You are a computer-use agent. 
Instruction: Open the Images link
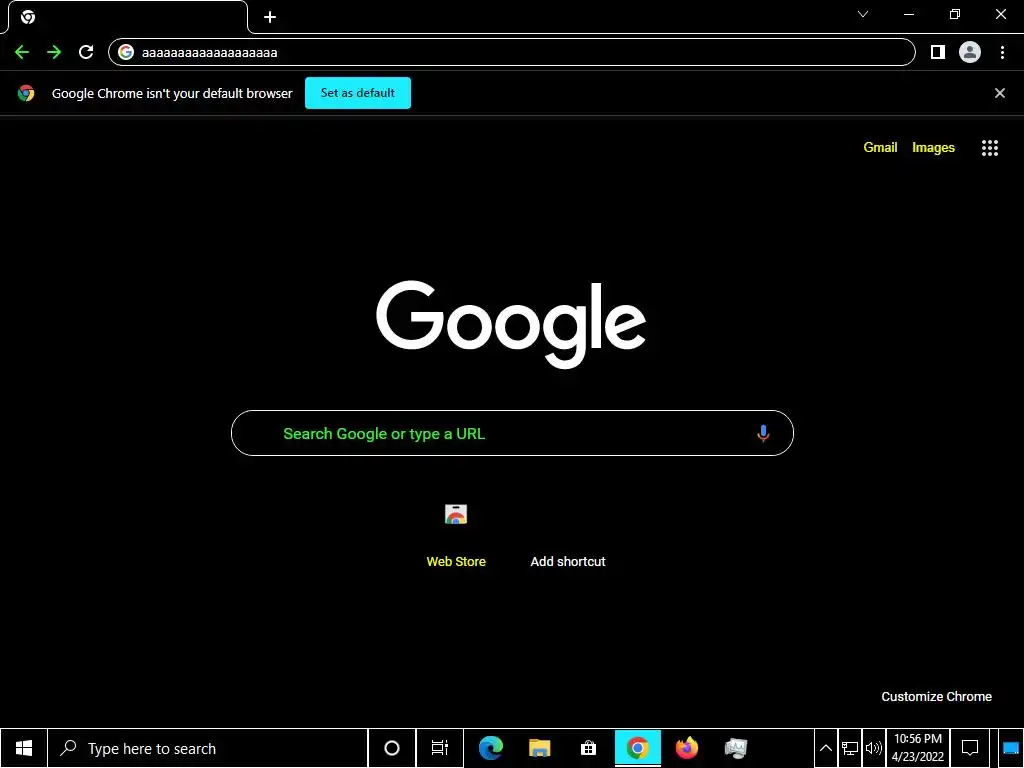point(933,148)
